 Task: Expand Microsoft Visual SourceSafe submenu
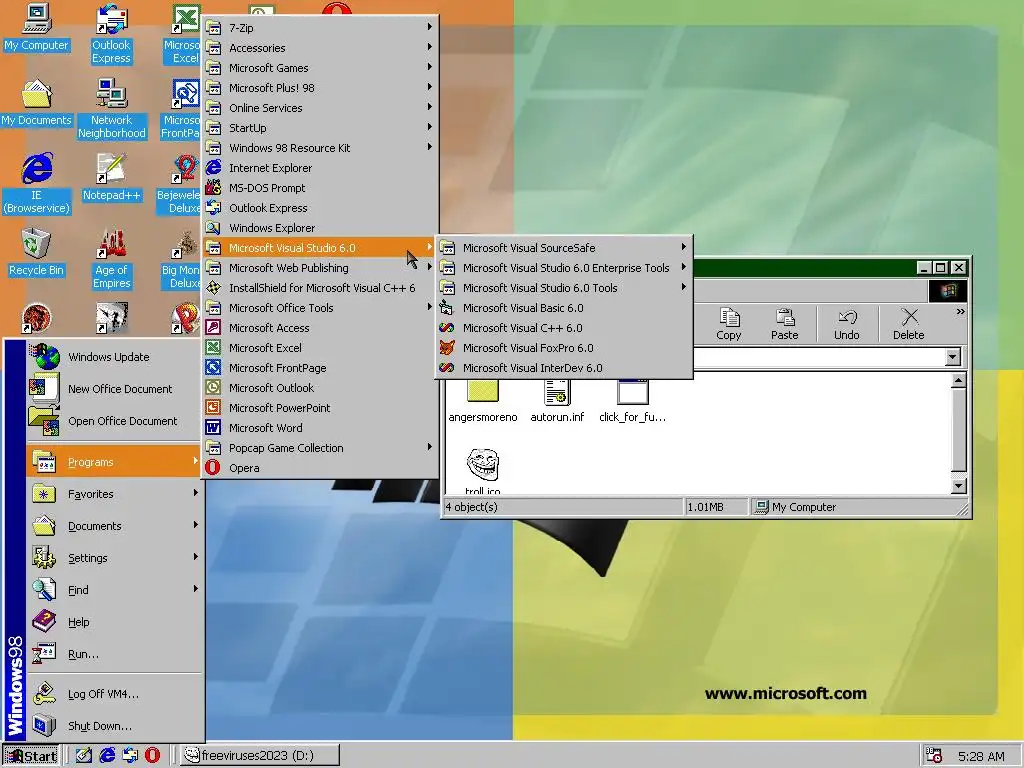[564, 248]
